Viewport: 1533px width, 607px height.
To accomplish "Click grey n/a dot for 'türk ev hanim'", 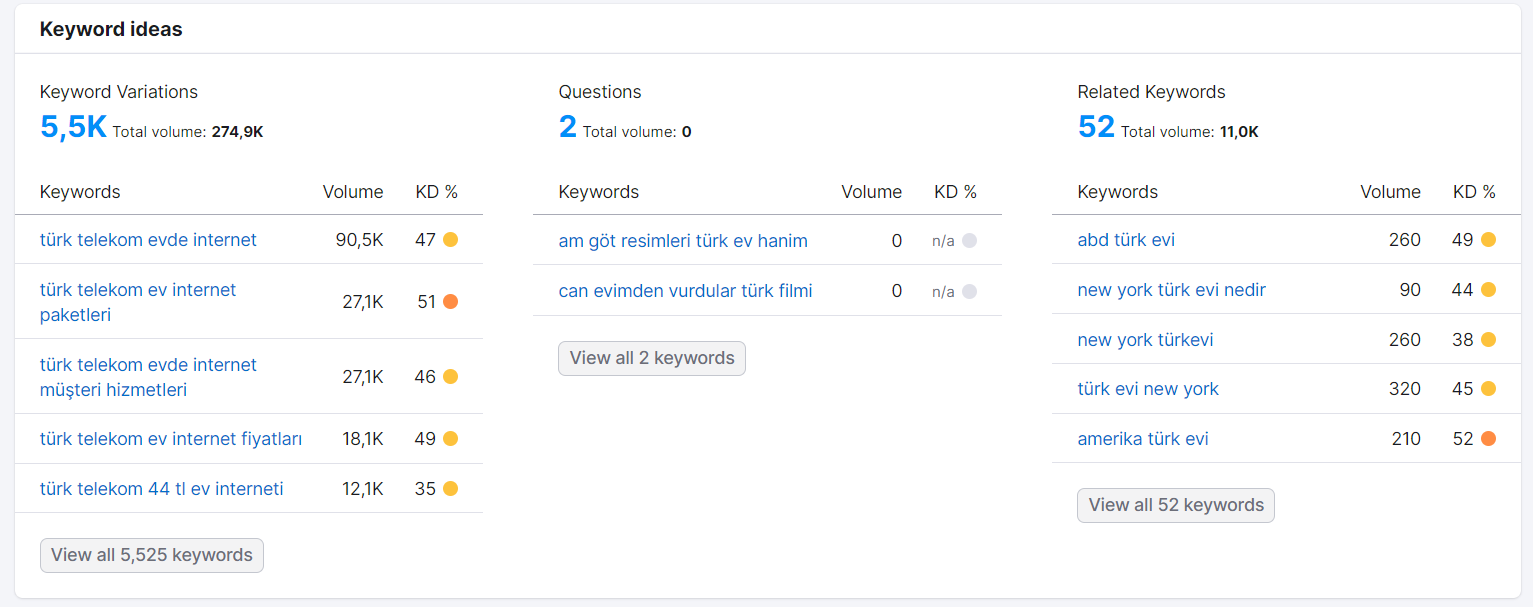I will 969,241.
